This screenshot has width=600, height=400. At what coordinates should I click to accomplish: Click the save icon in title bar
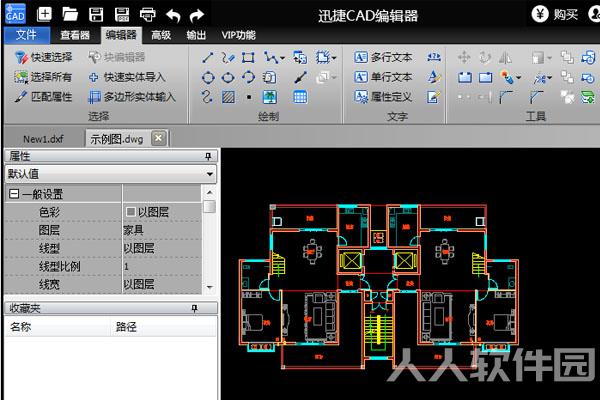[96, 15]
